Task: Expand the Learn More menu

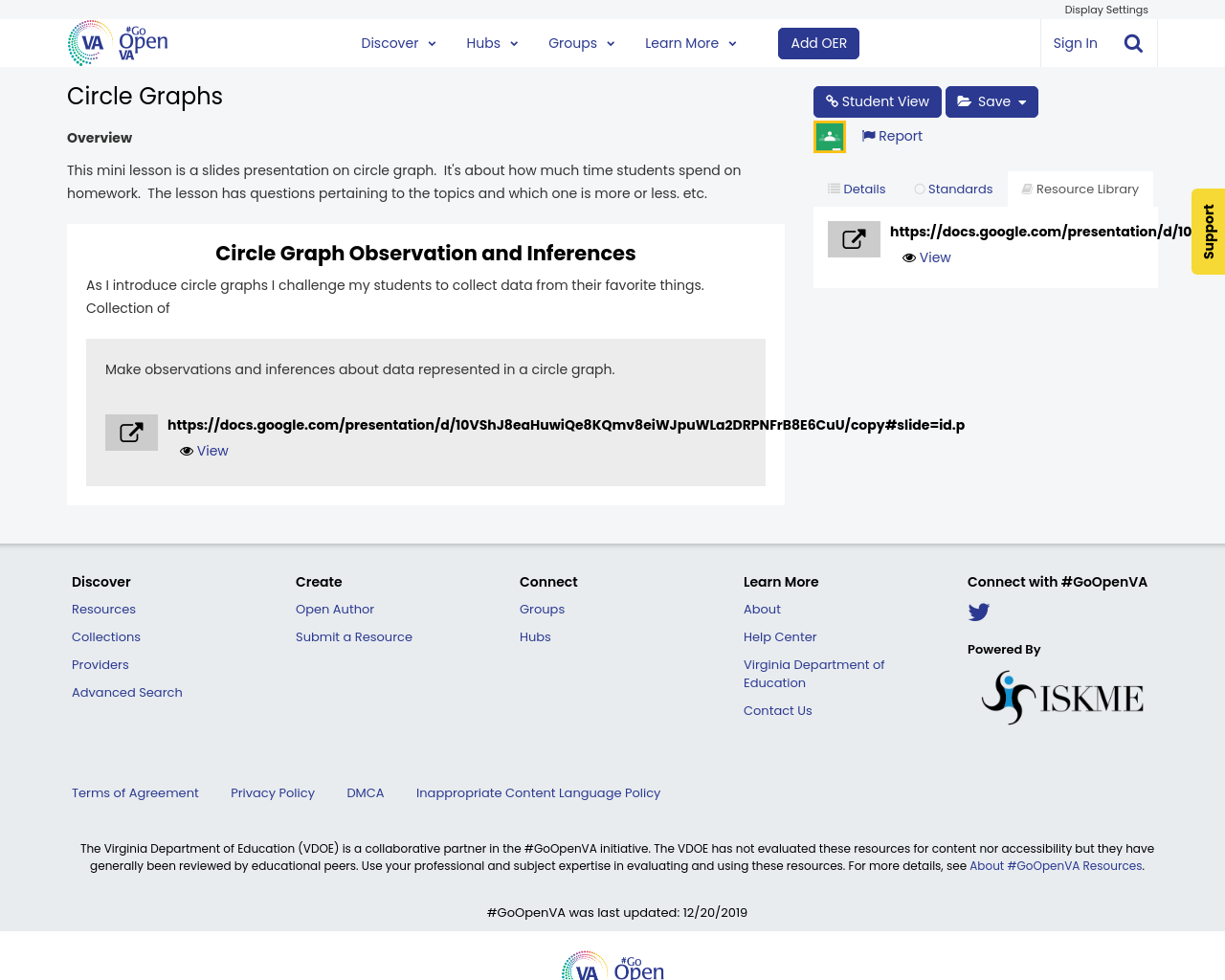Action: click(690, 43)
